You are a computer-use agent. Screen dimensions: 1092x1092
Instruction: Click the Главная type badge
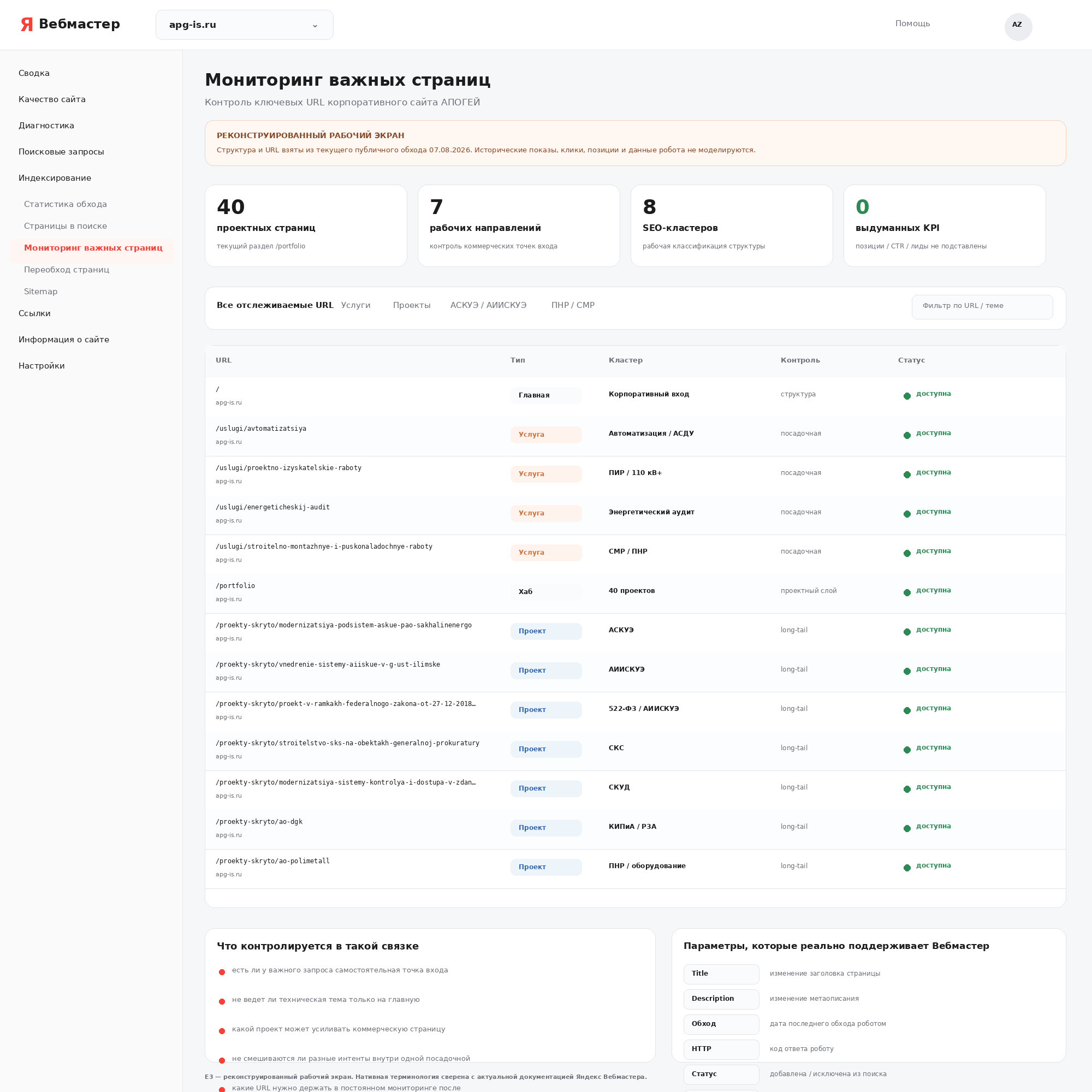tap(546, 395)
